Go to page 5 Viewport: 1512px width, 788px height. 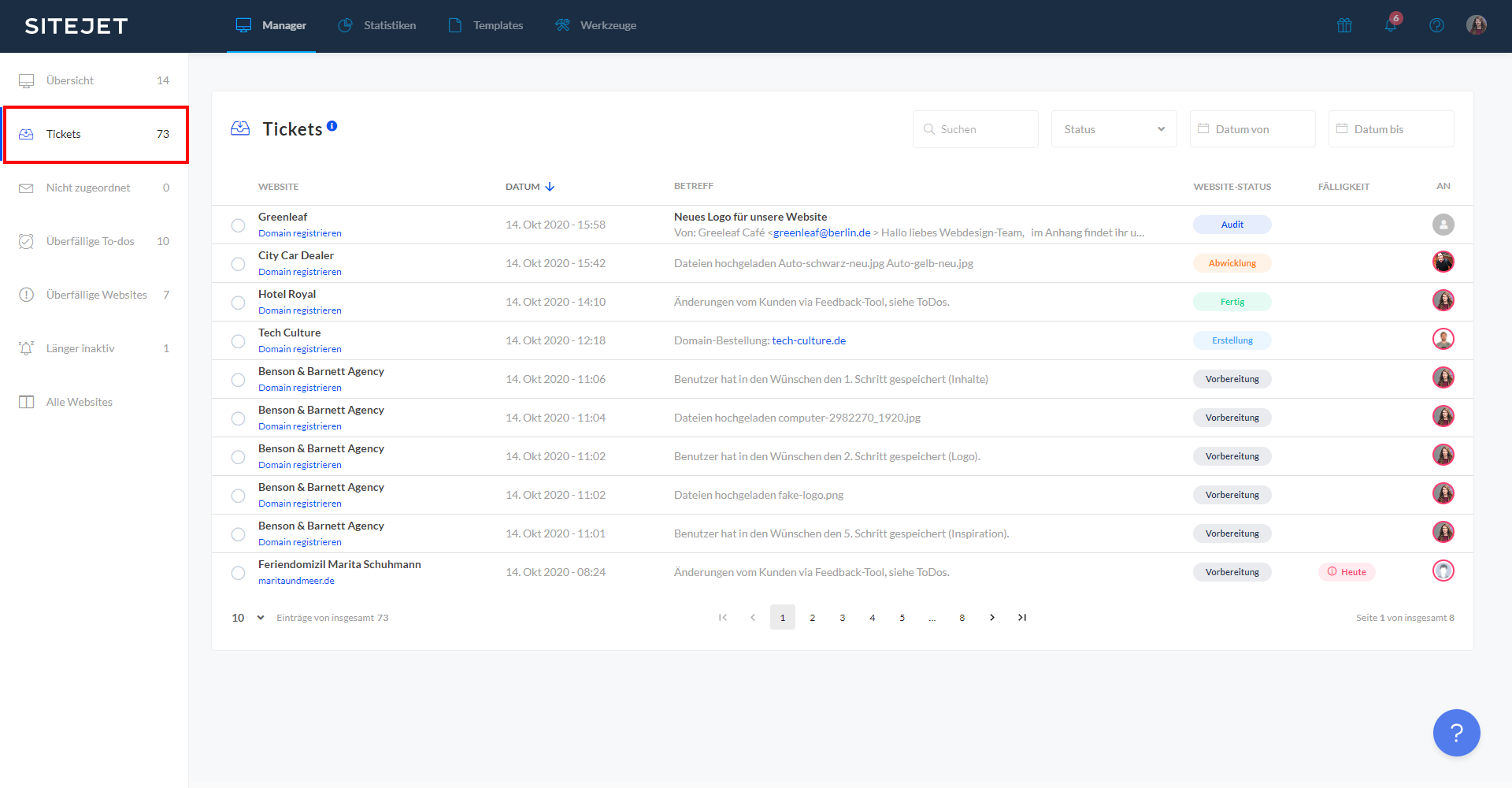pos(902,617)
